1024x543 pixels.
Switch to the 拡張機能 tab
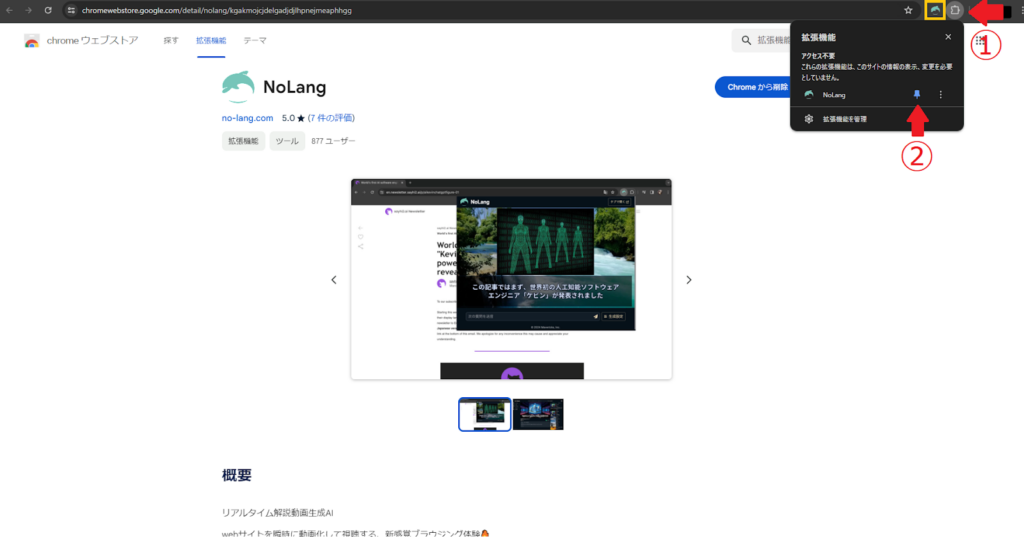(x=211, y=41)
